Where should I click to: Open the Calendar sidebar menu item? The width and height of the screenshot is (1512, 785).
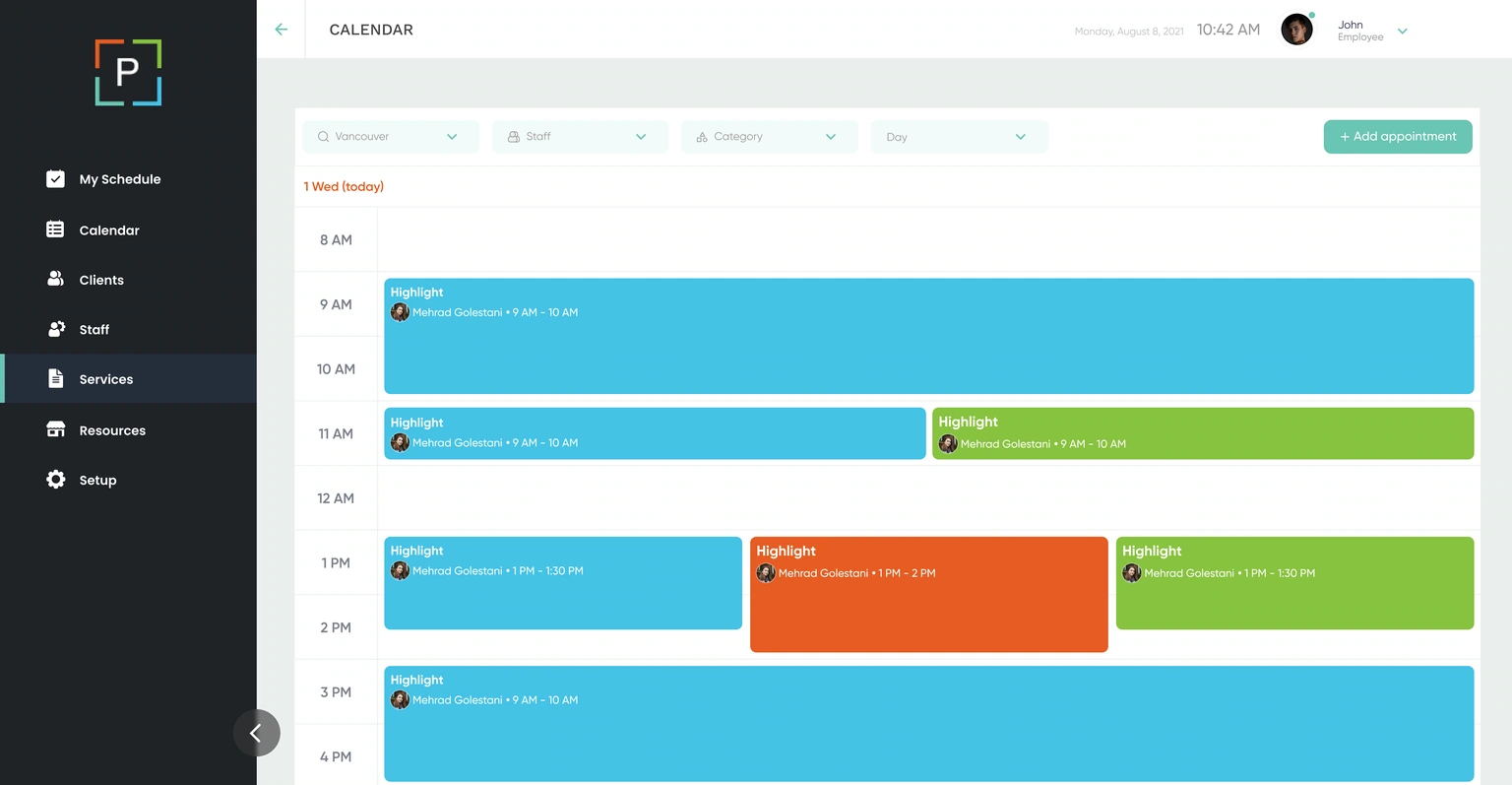pos(128,229)
